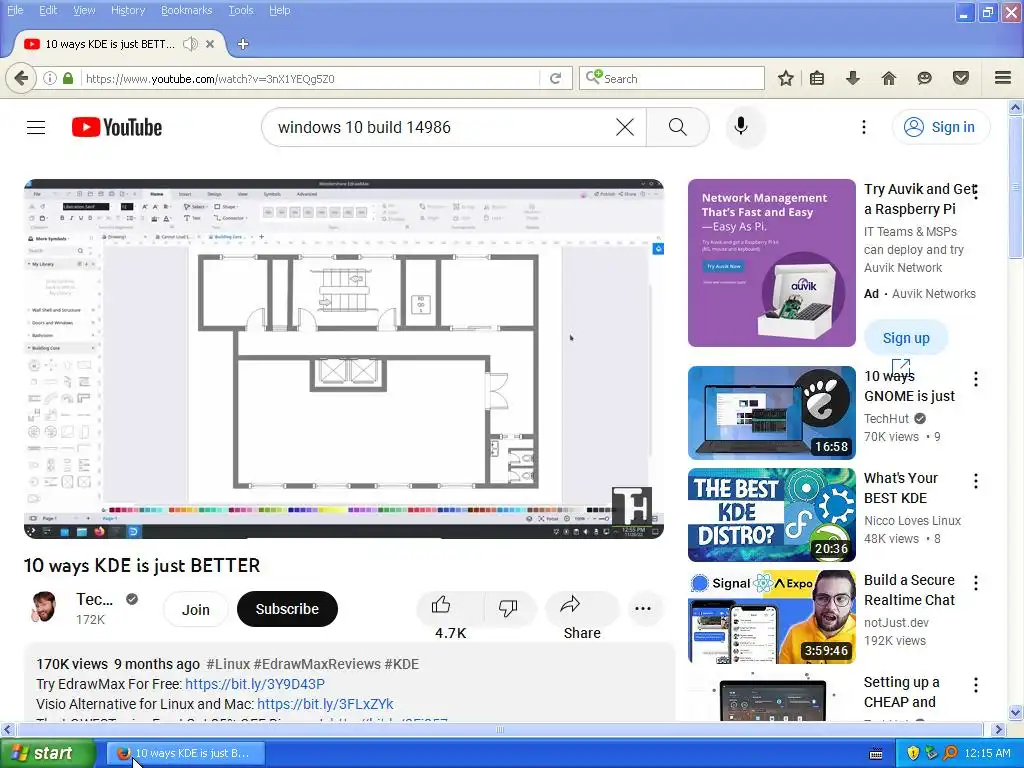Open options for Setting up a CHEAP video
The width and height of the screenshot is (1024, 768).
pyautogui.click(x=976, y=685)
